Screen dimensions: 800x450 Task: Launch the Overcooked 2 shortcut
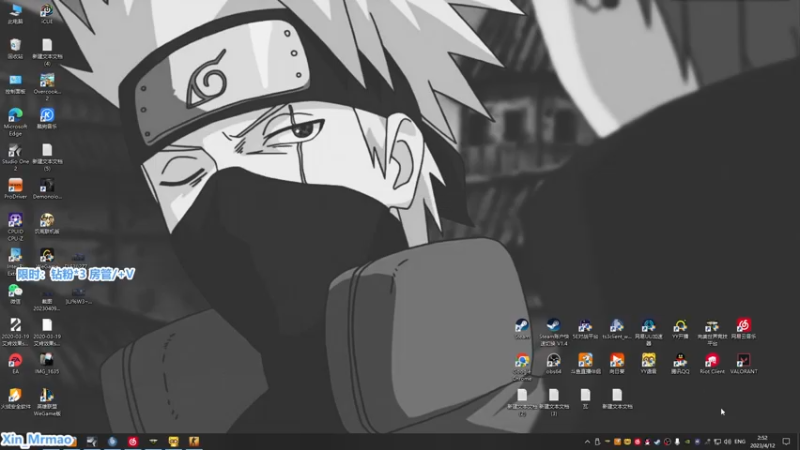[47, 87]
